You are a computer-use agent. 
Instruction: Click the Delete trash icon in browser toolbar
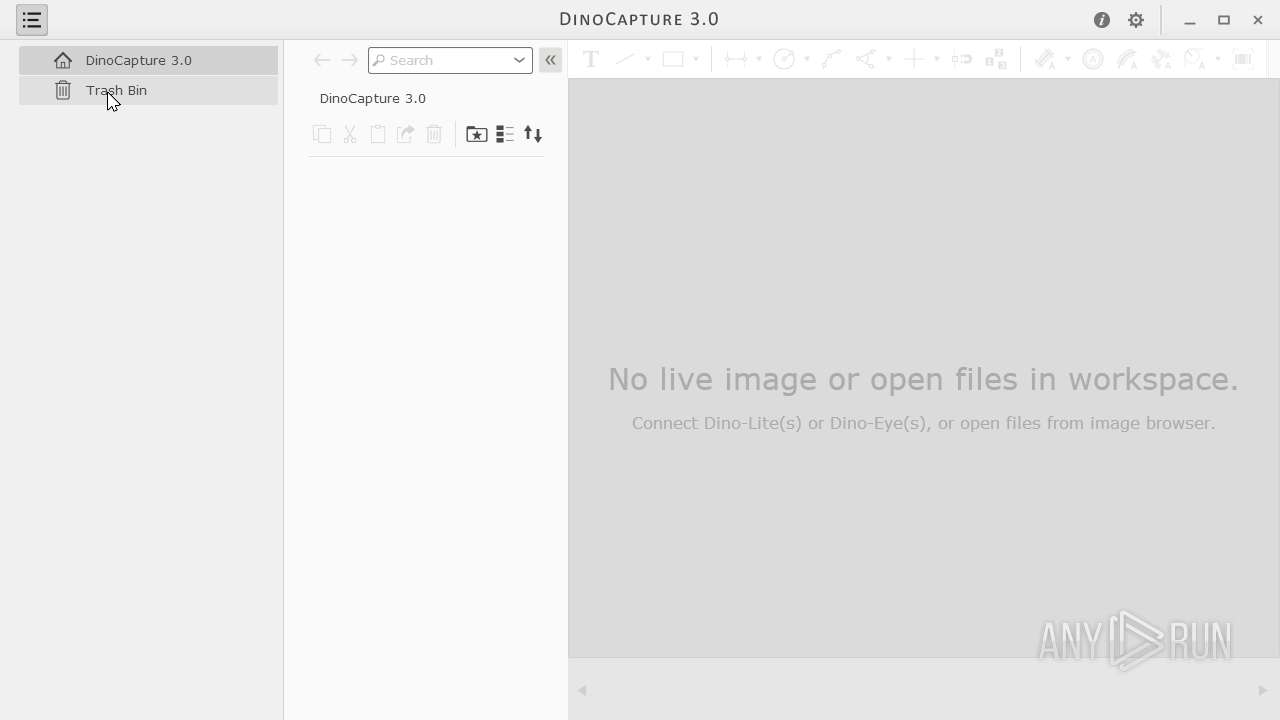pyautogui.click(x=434, y=134)
